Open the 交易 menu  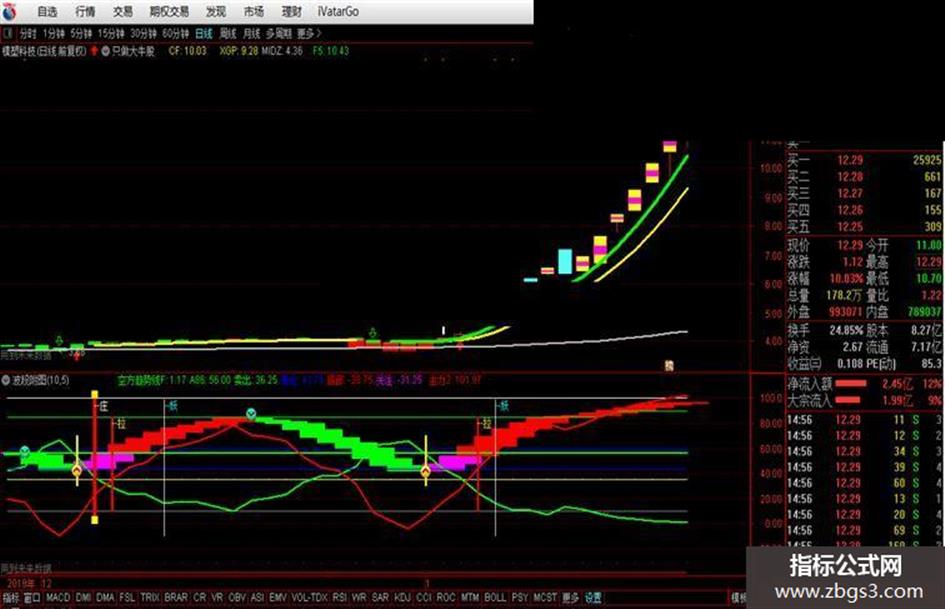coord(123,11)
